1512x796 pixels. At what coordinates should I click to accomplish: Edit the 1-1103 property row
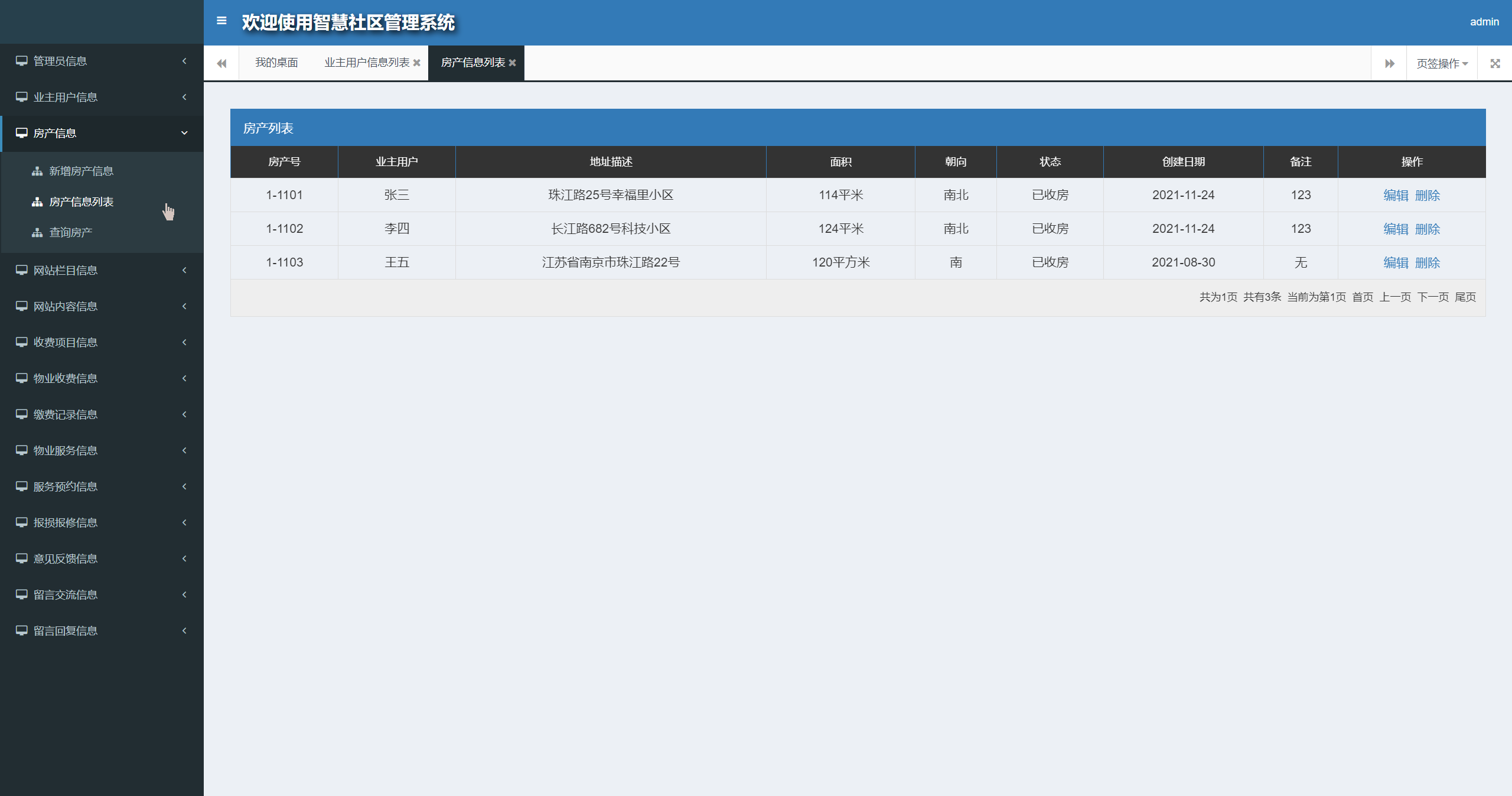click(x=1396, y=262)
